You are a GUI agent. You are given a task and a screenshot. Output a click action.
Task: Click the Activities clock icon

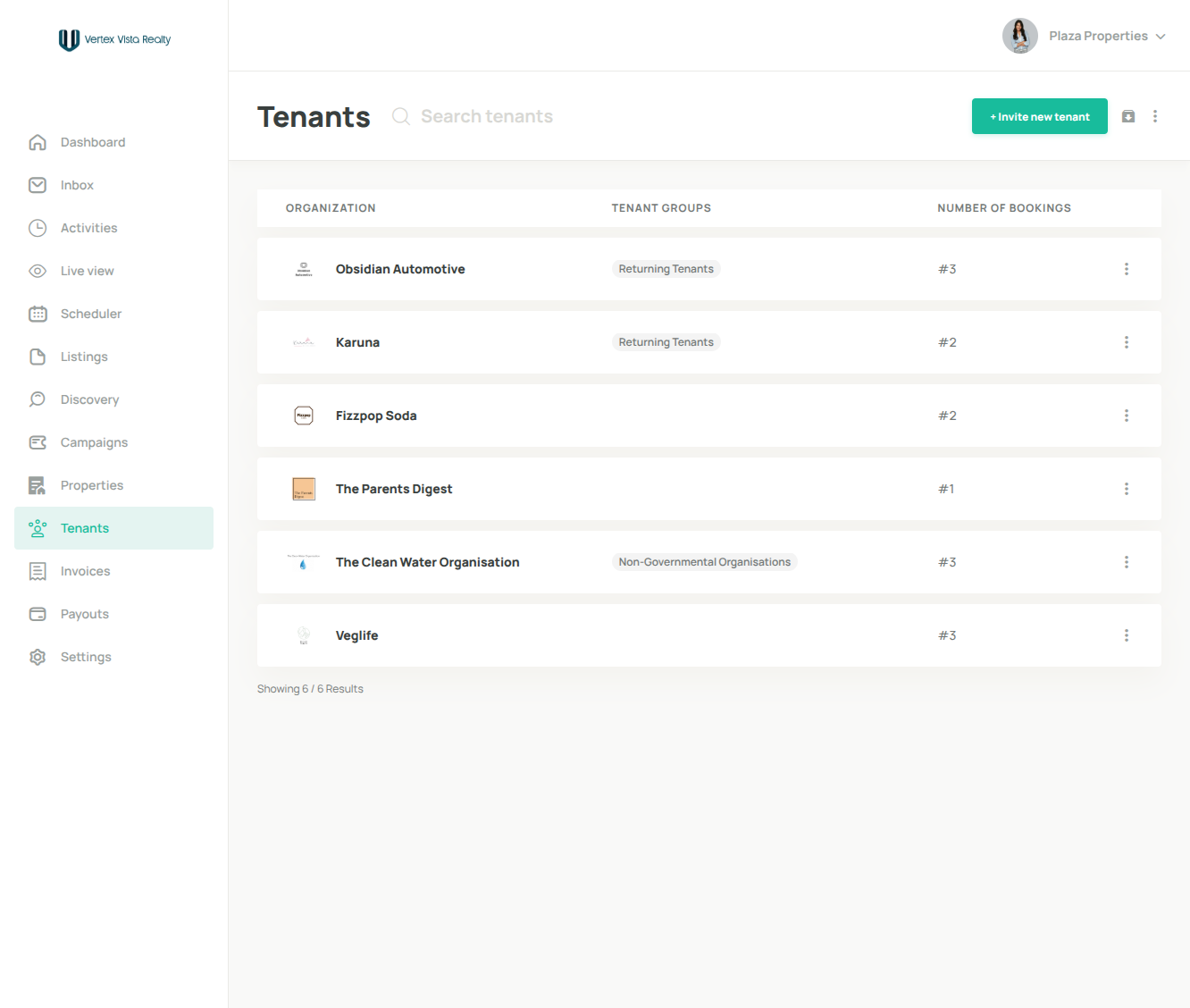click(x=38, y=228)
